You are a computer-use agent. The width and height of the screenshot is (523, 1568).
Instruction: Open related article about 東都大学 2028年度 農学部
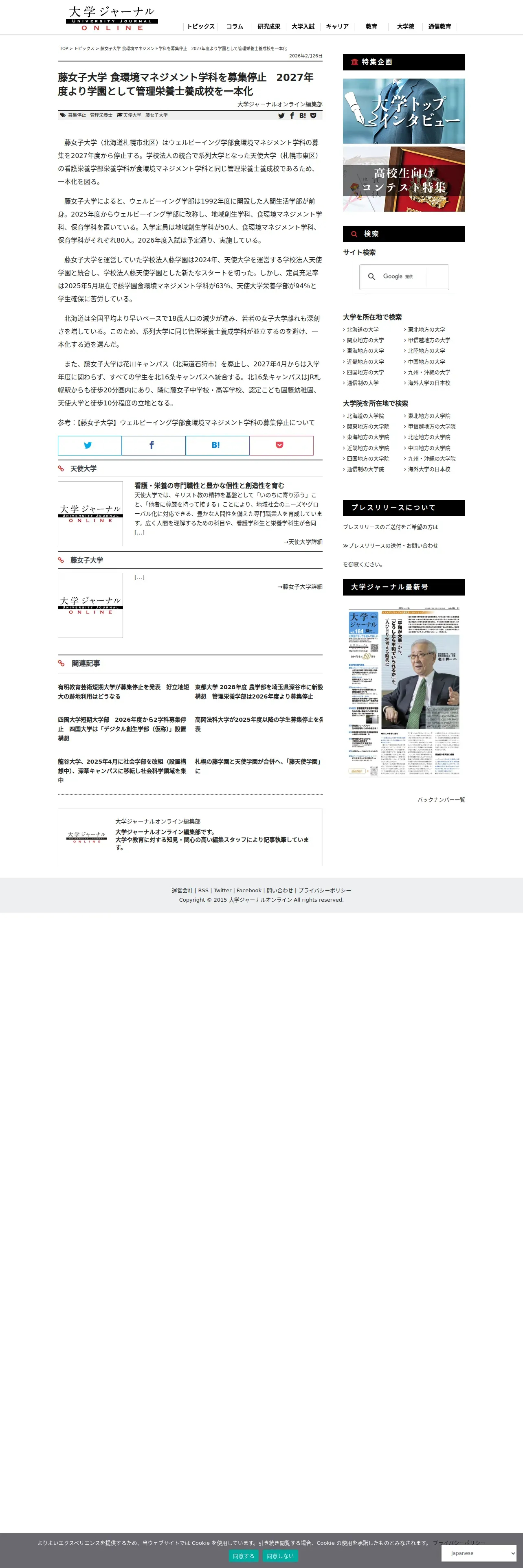tap(259, 692)
